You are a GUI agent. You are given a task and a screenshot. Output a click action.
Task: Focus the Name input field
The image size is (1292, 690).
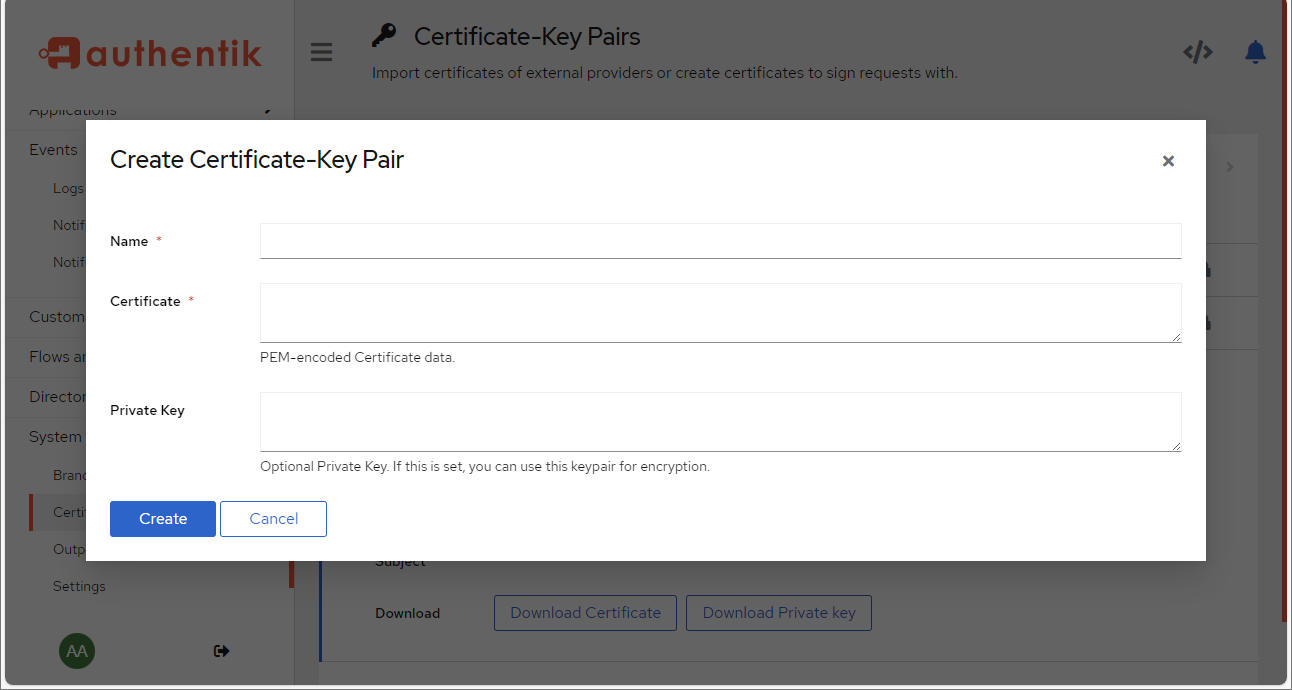click(720, 241)
